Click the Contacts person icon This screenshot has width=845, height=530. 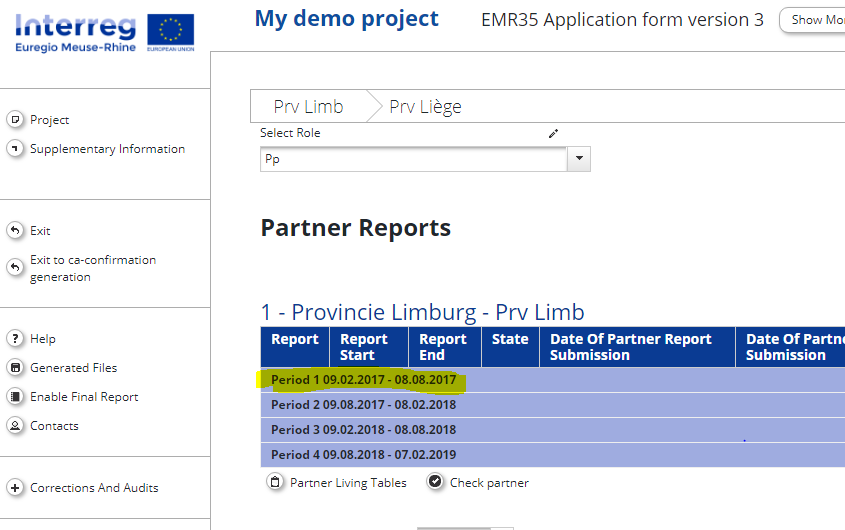(x=15, y=426)
